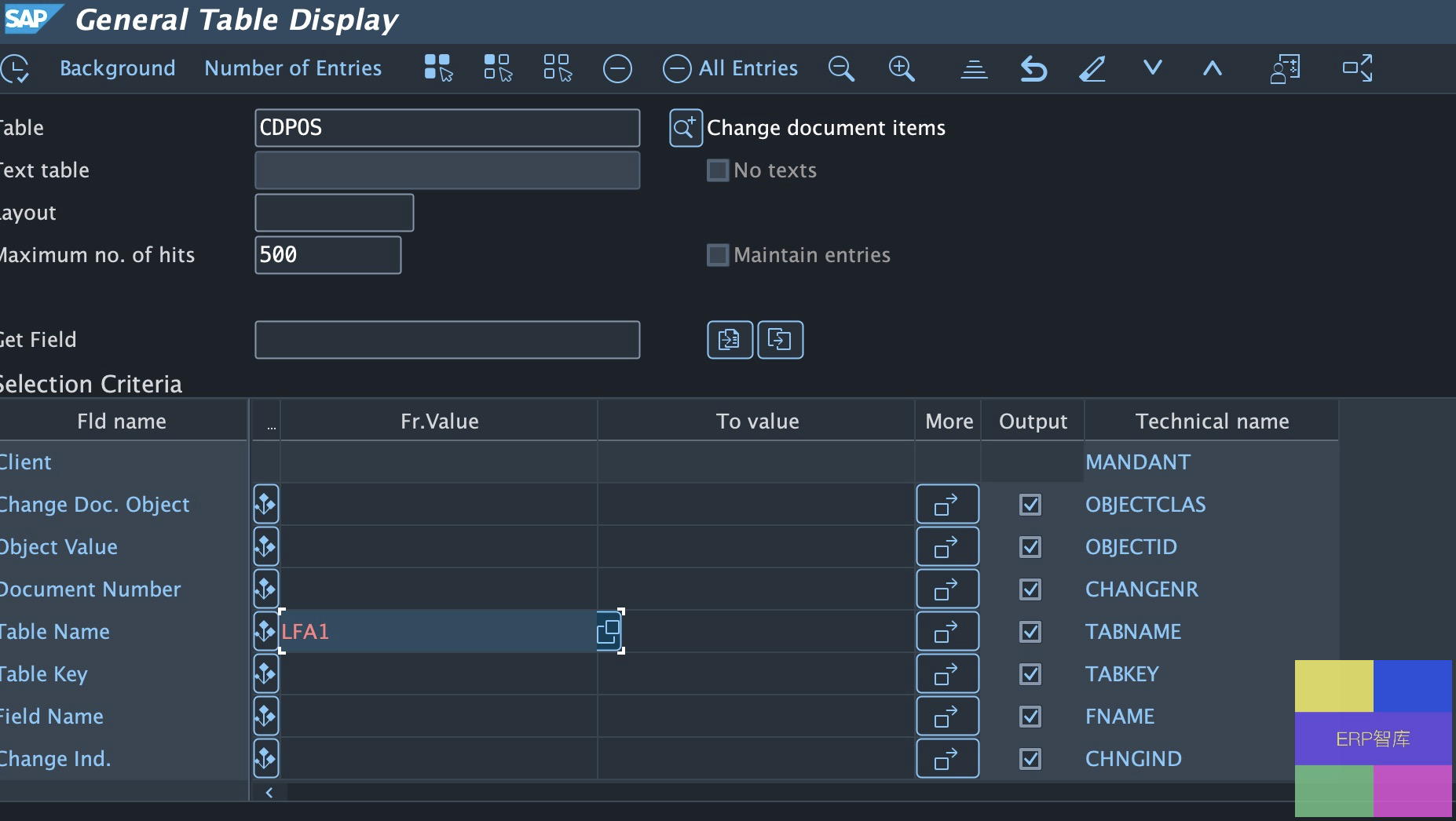Run the Background execution option
This screenshot has height=821, width=1456.
click(118, 68)
